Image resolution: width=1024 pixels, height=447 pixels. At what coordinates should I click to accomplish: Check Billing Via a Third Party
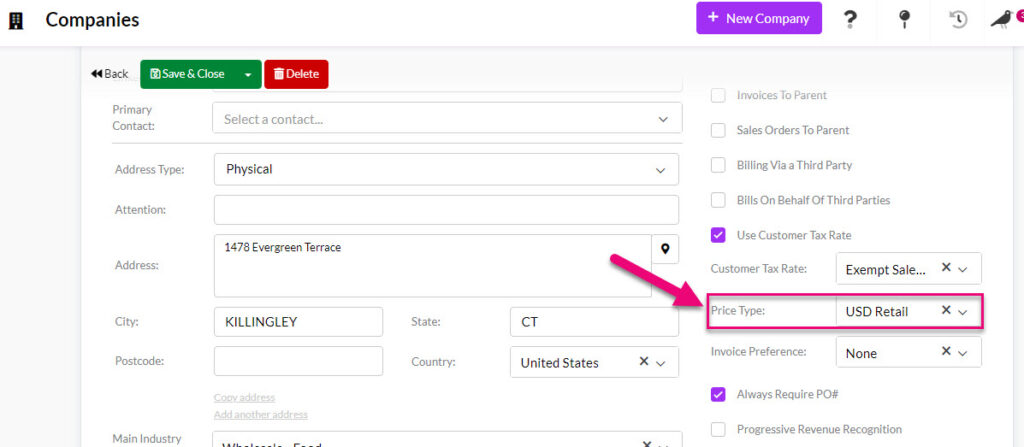coord(718,165)
